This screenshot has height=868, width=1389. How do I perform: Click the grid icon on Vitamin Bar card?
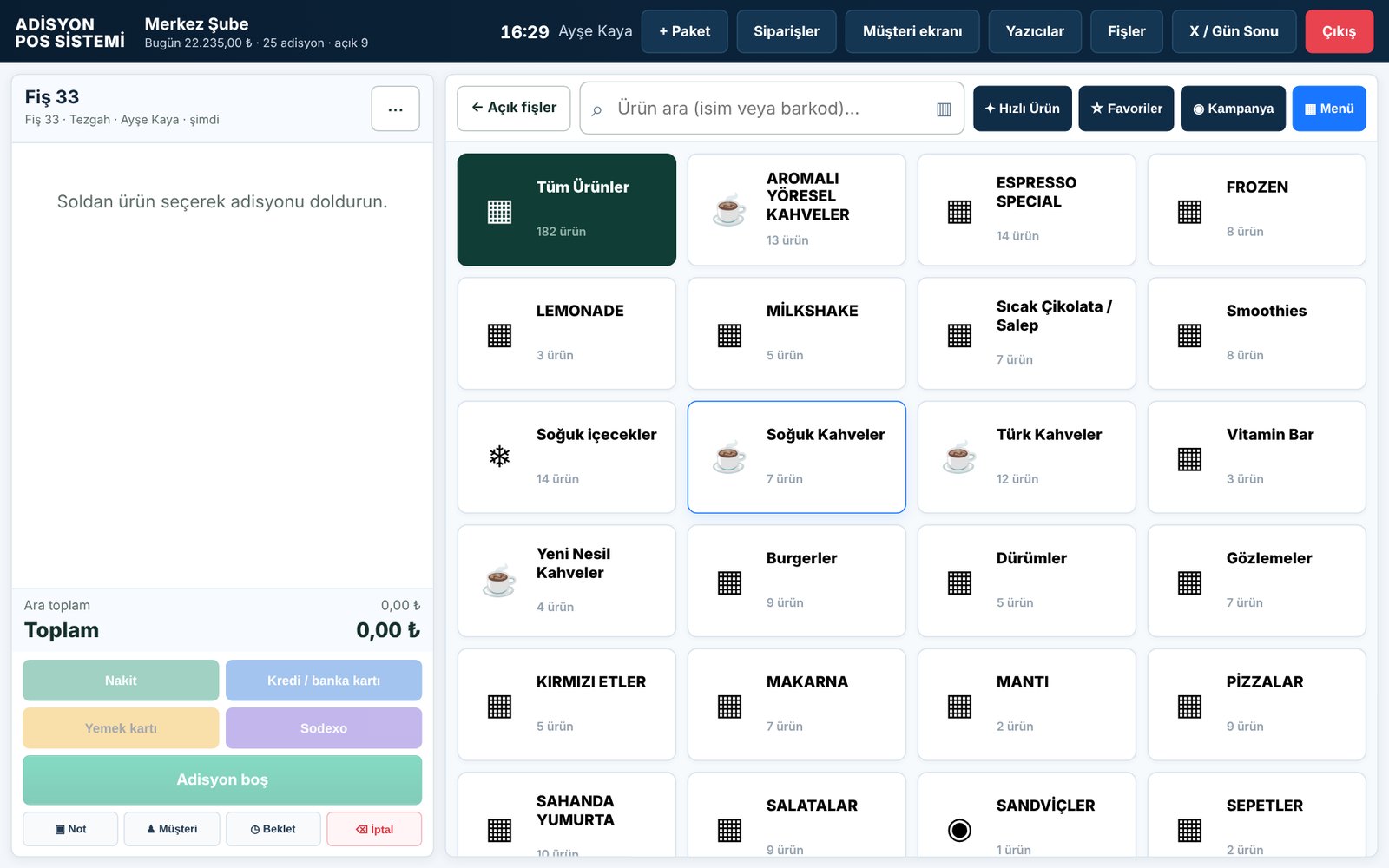point(1189,459)
